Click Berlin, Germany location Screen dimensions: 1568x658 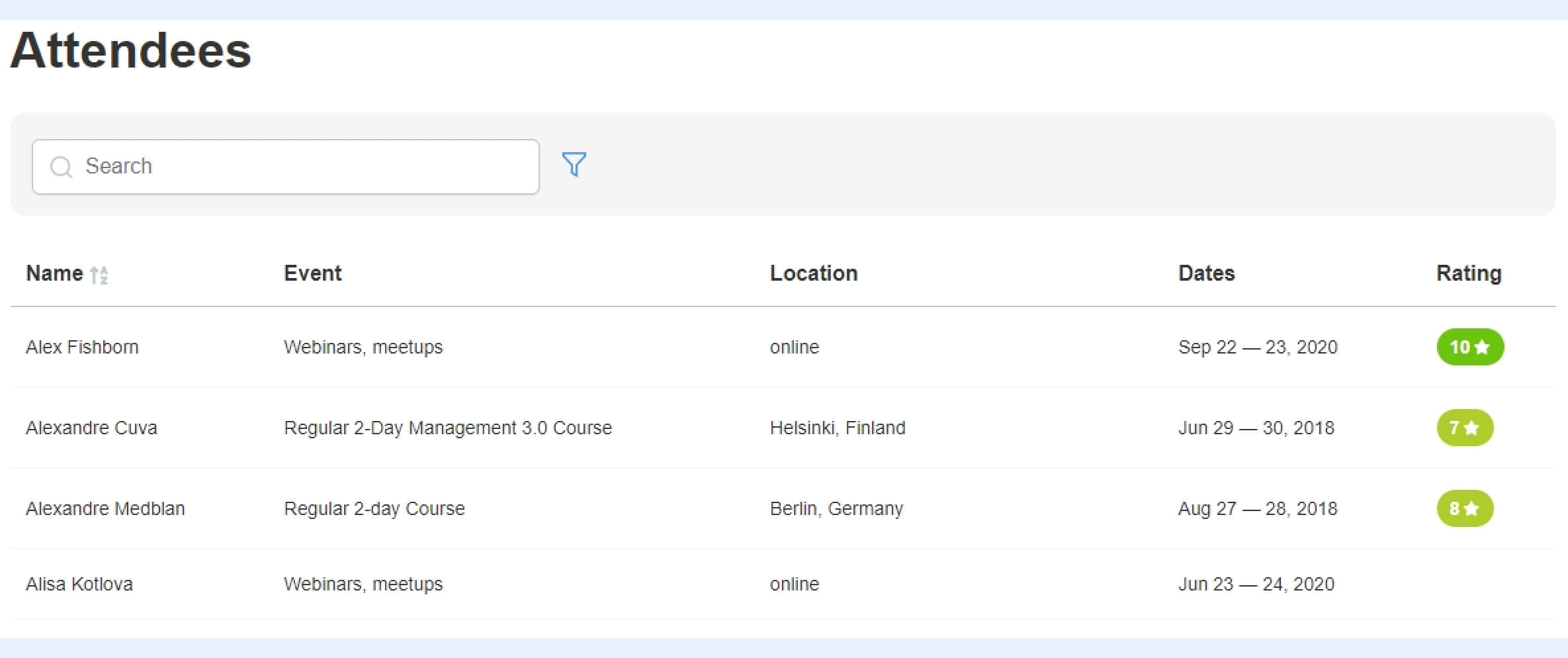[836, 508]
